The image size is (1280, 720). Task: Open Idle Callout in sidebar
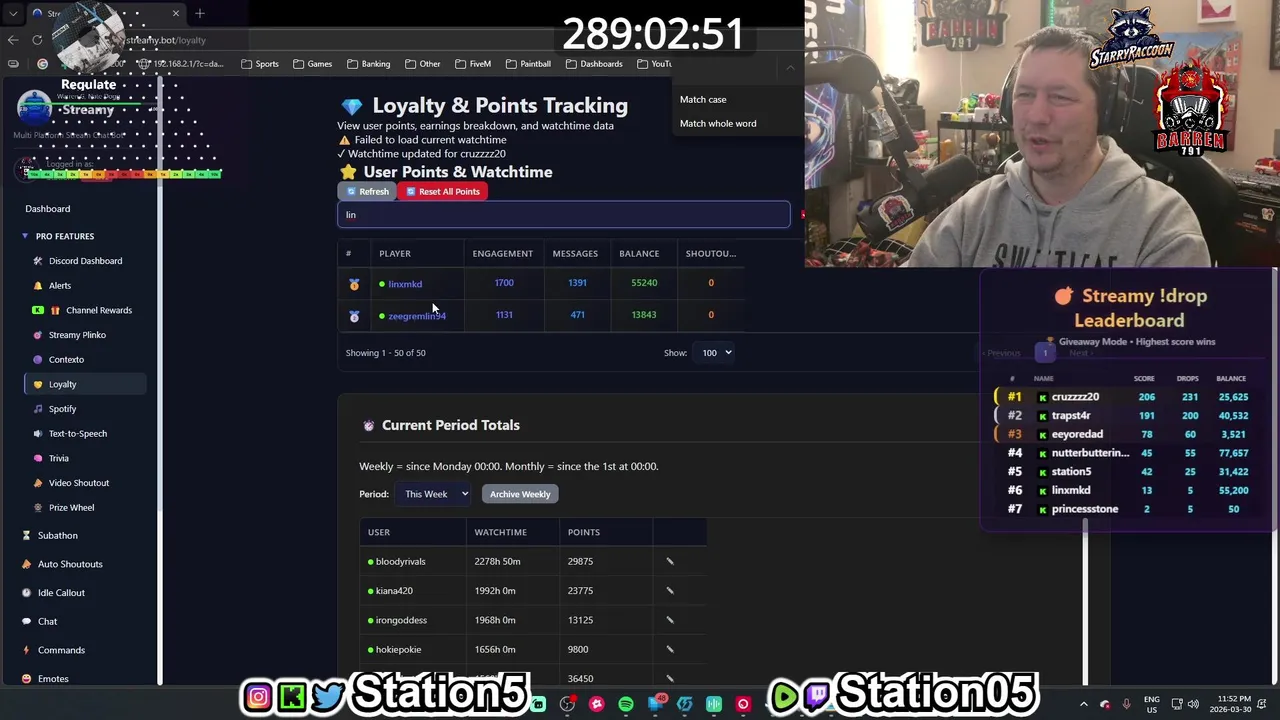61,593
